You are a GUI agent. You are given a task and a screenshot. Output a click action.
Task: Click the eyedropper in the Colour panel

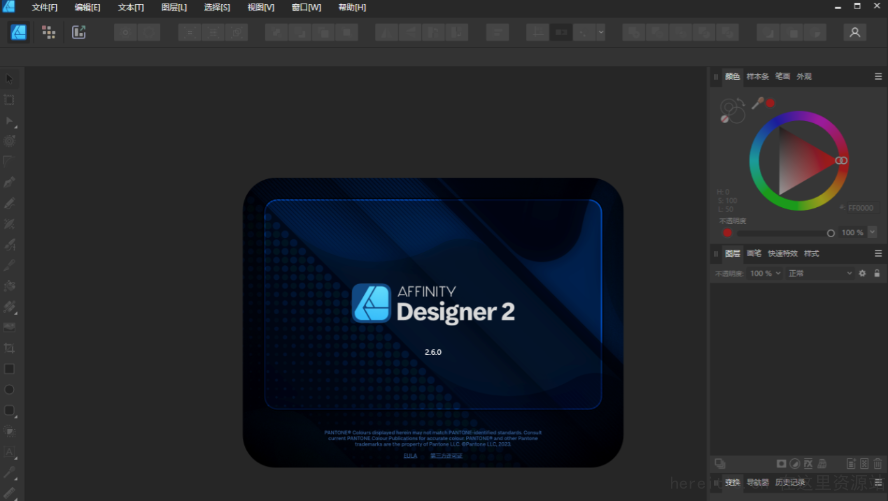(x=757, y=103)
